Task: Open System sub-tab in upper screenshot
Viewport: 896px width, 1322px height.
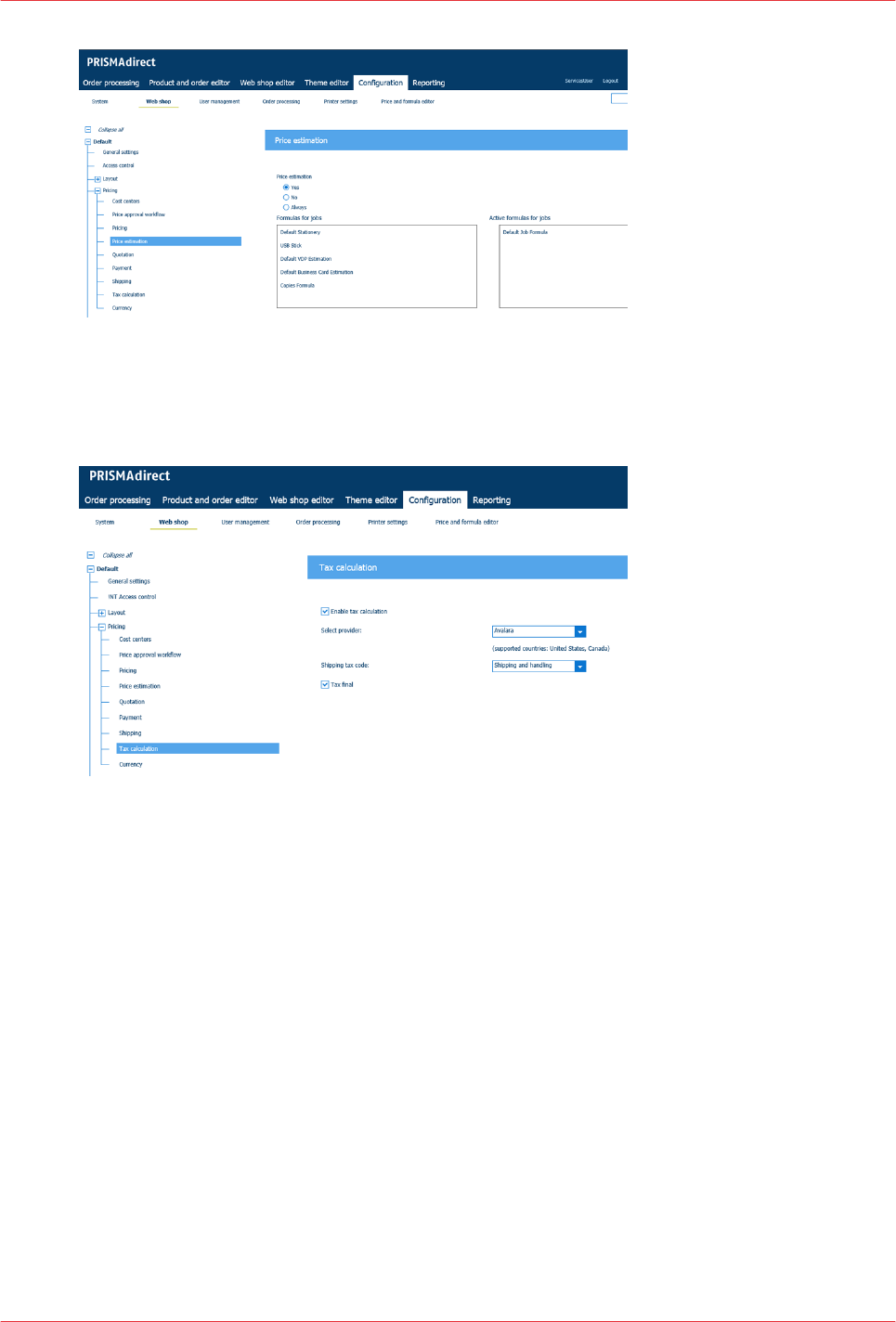Action: click(100, 101)
